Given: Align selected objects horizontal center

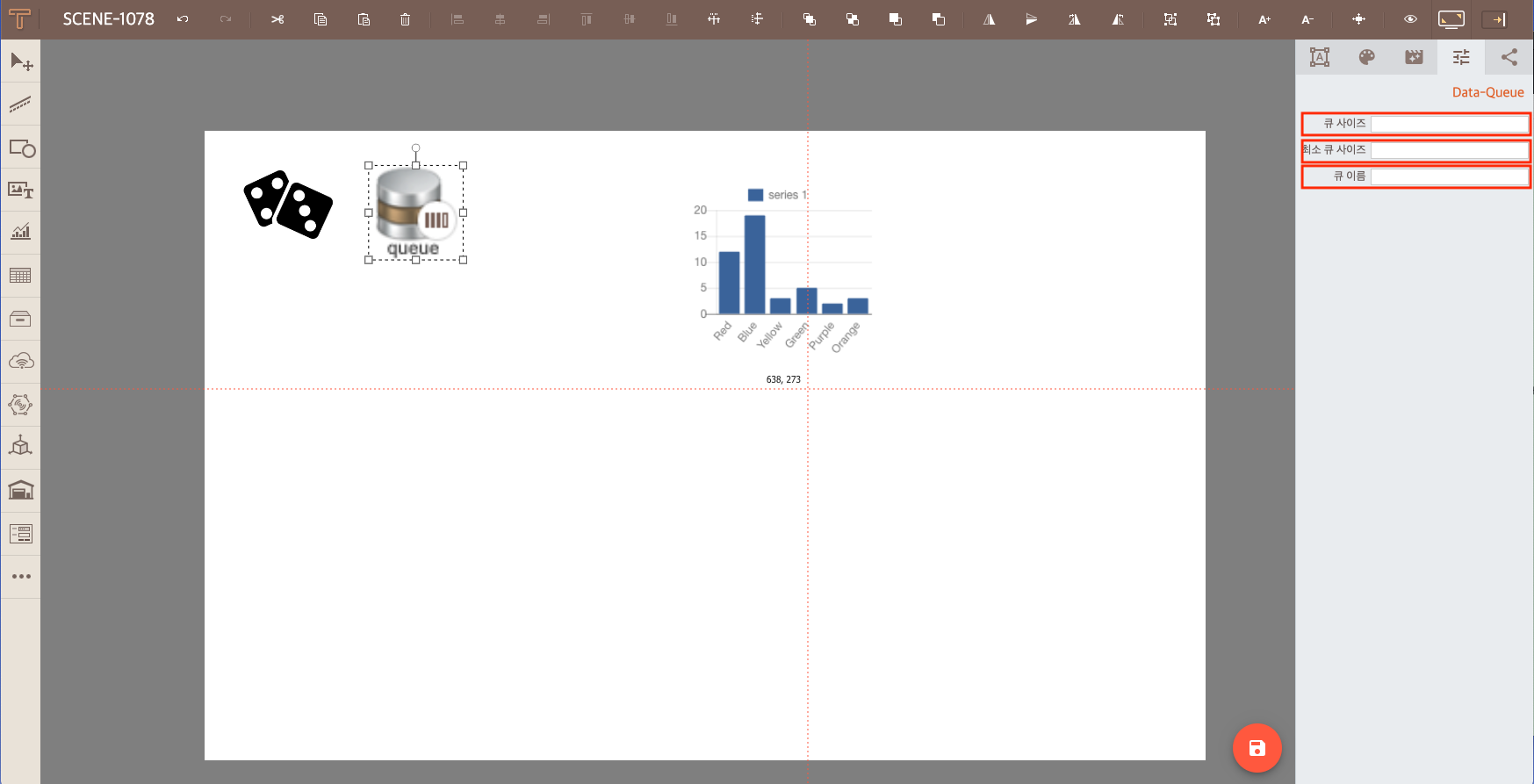Looking at the screenshot, I should point(500,19).
